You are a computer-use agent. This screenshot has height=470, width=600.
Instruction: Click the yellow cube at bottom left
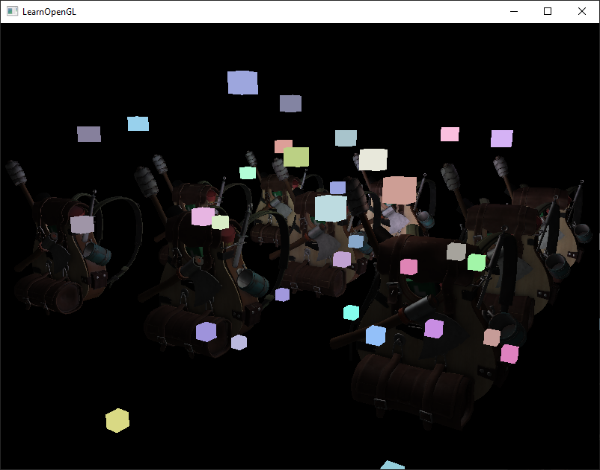[x=118, y=420]
